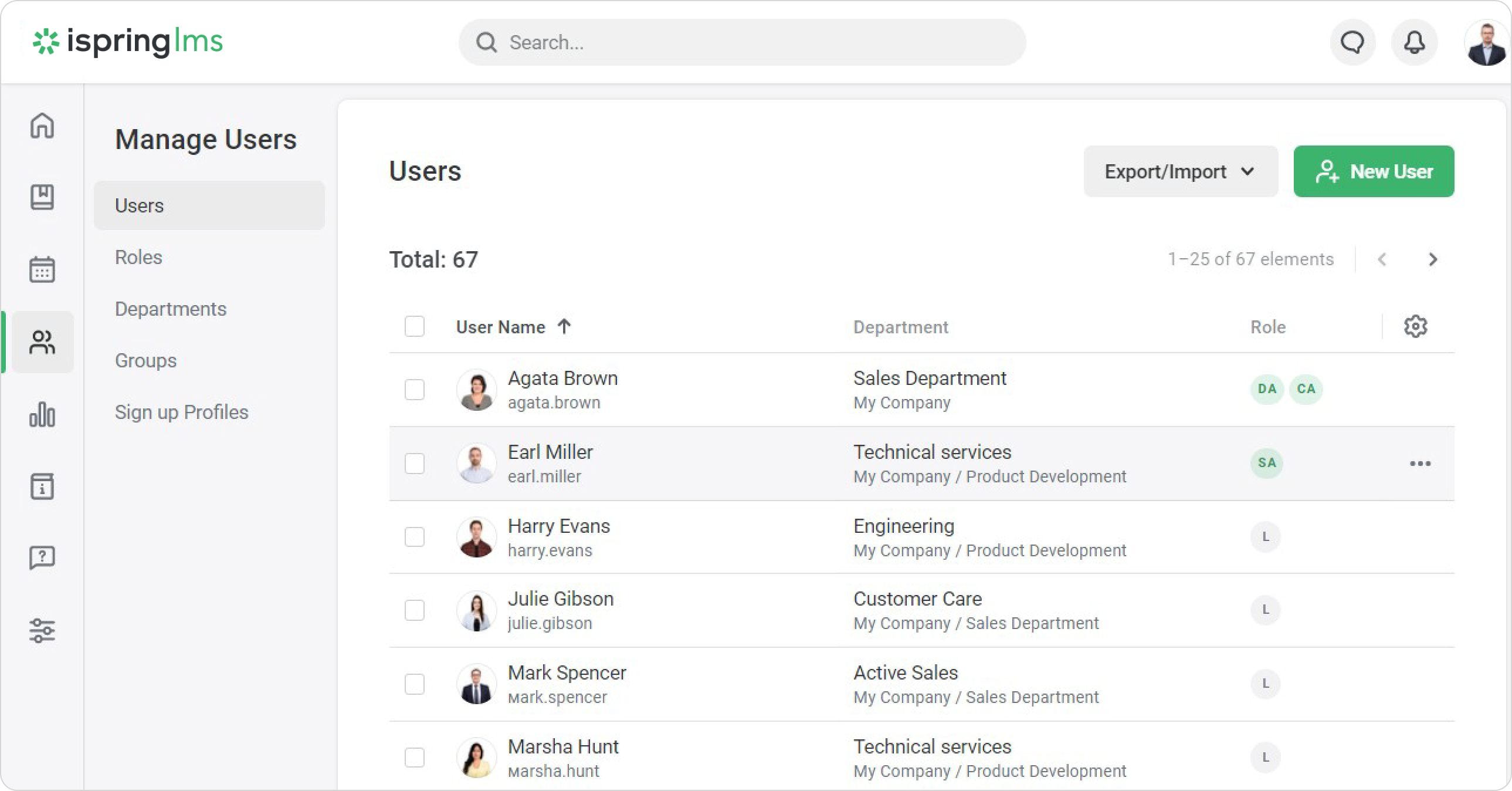Screen dimensions: 1512x791
Task: Click into the Search field
Action: 742,42
